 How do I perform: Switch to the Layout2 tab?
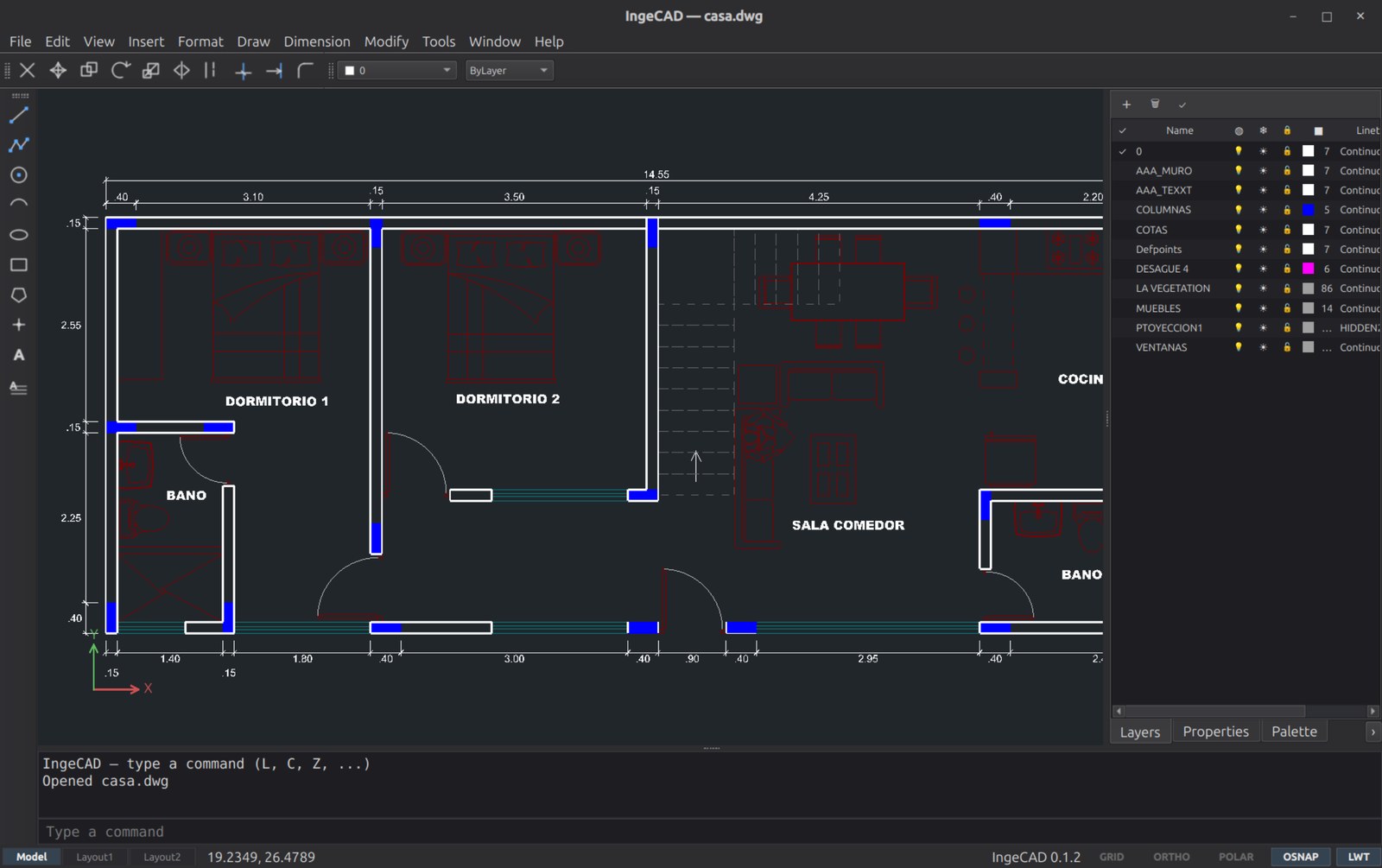162,857
